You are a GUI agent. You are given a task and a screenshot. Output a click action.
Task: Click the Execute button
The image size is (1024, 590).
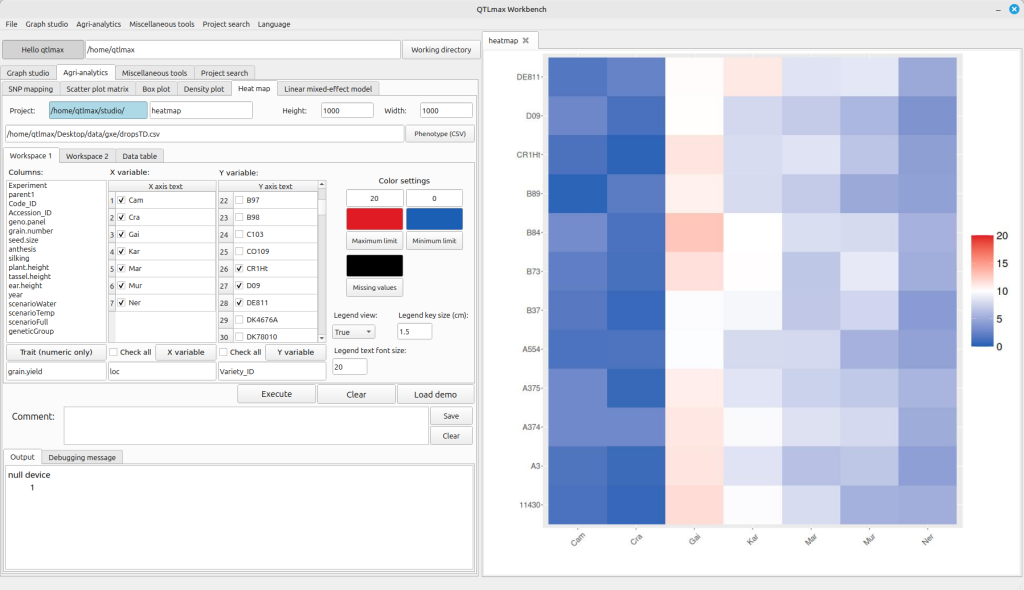276,394
